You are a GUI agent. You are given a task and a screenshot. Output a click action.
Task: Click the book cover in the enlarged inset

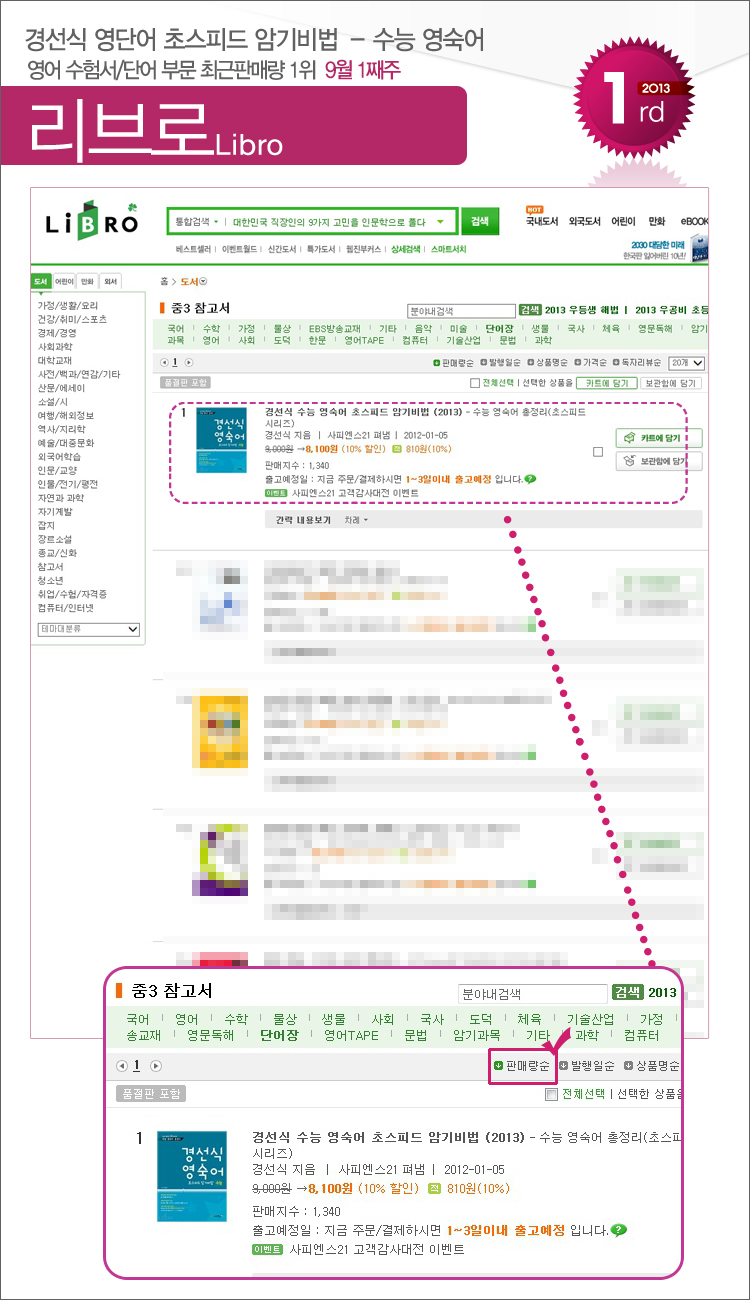pos(192,1176)
